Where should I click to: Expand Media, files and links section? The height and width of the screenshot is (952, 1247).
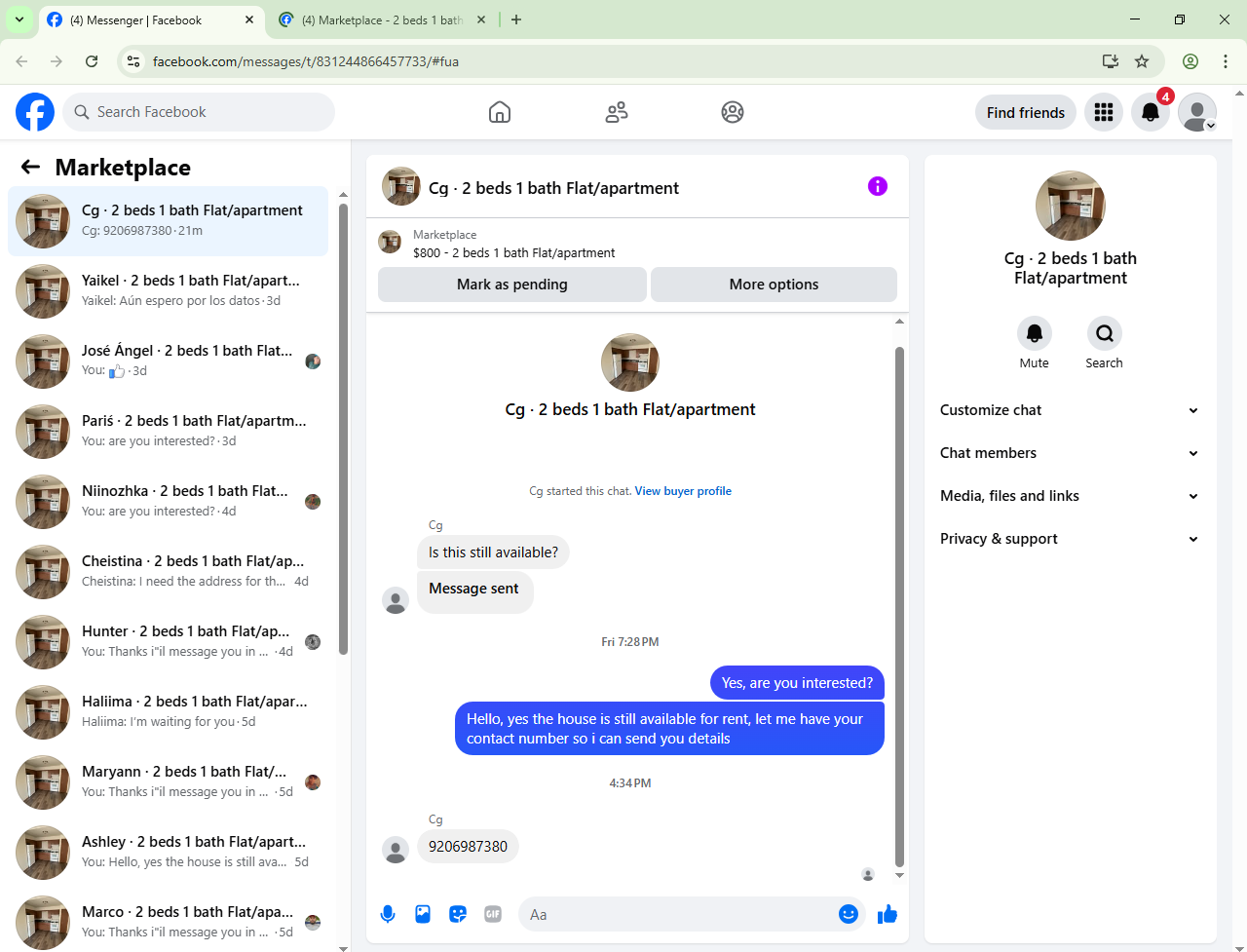click(1070, 496)
